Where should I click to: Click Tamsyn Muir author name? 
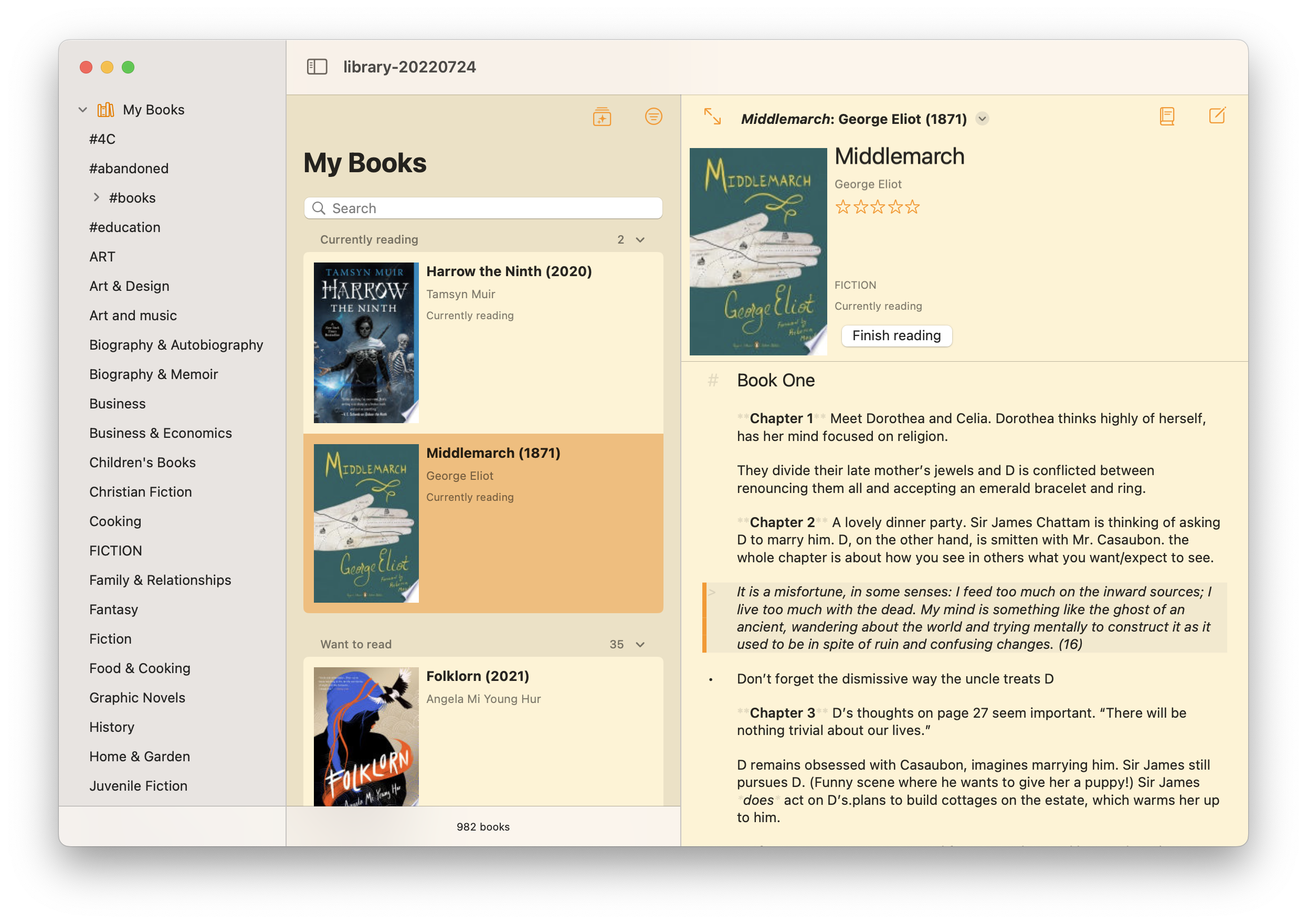click(460, 294)
